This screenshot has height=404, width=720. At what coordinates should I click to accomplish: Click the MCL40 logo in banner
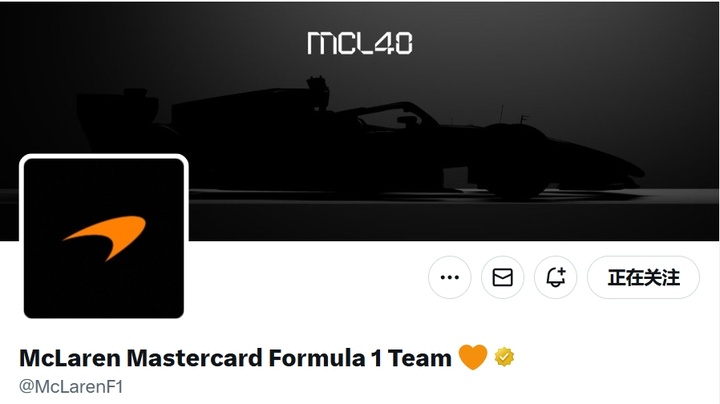coord(360,43)
